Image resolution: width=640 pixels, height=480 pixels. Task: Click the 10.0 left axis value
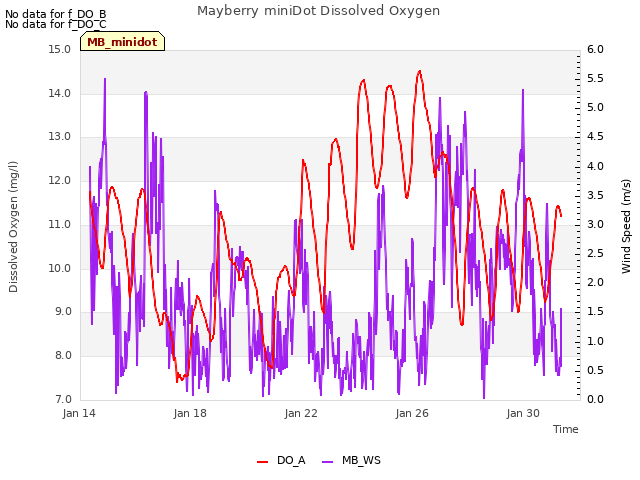tap(60, 268)
